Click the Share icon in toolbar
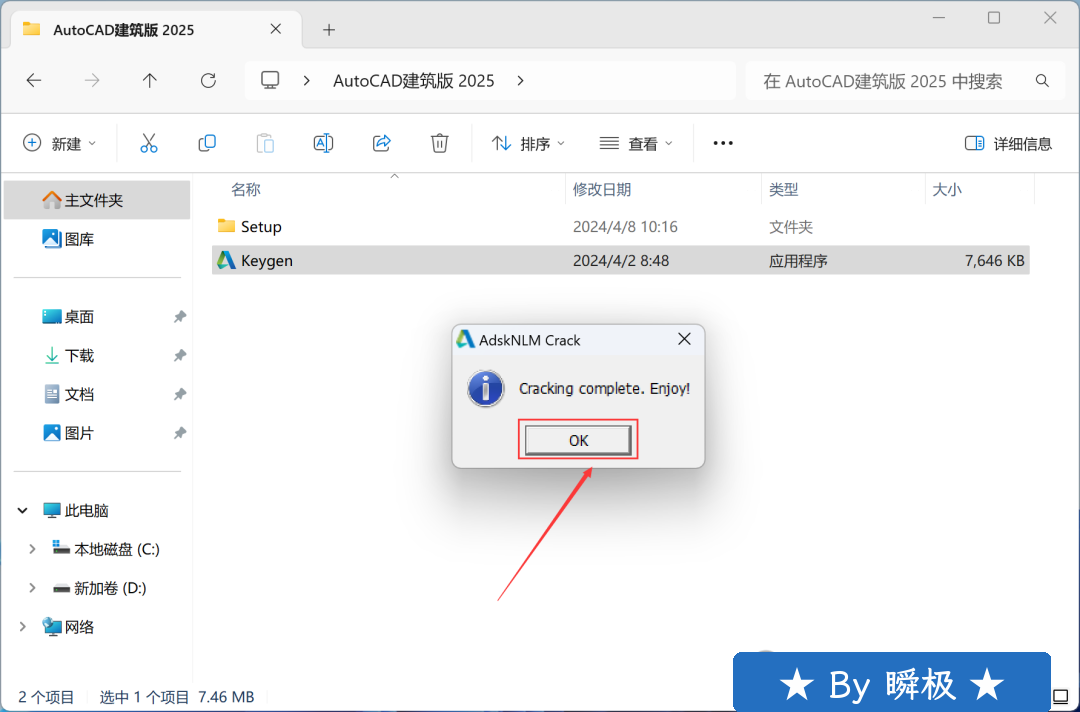This screenshot has width=1080, height=712. pyautogui.click(x=381, y=143)
